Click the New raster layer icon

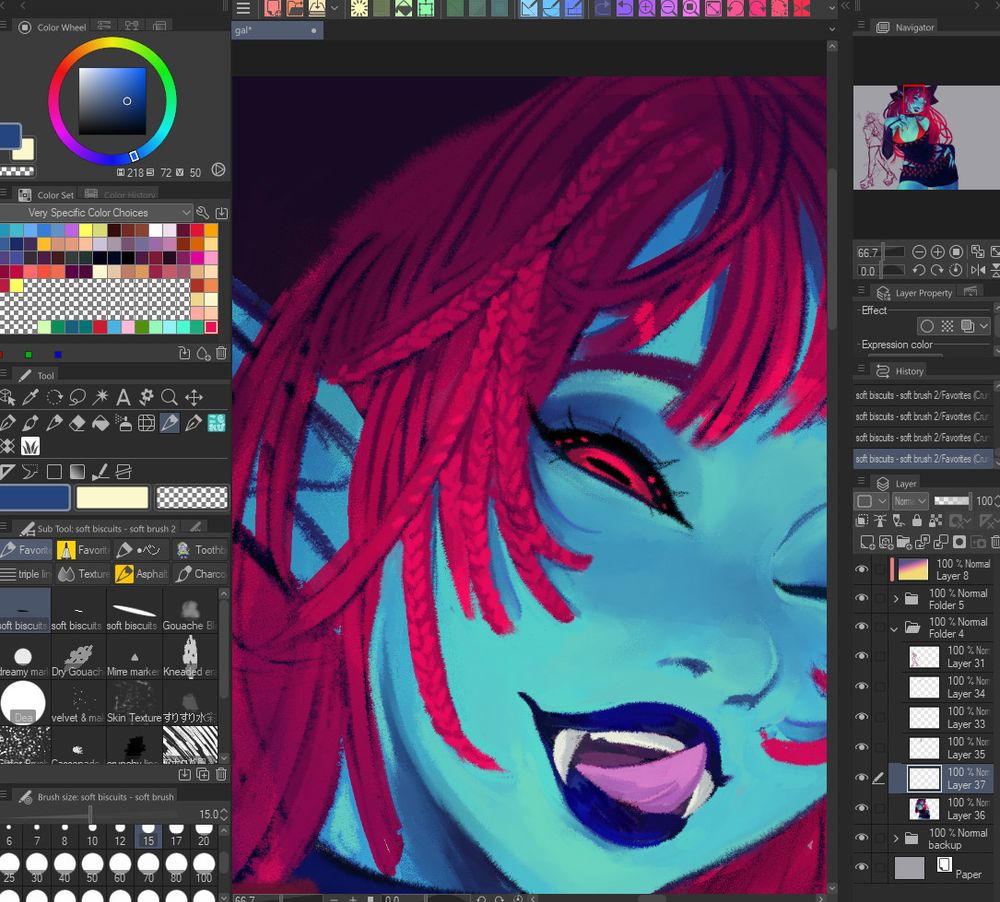click(867, 542)
